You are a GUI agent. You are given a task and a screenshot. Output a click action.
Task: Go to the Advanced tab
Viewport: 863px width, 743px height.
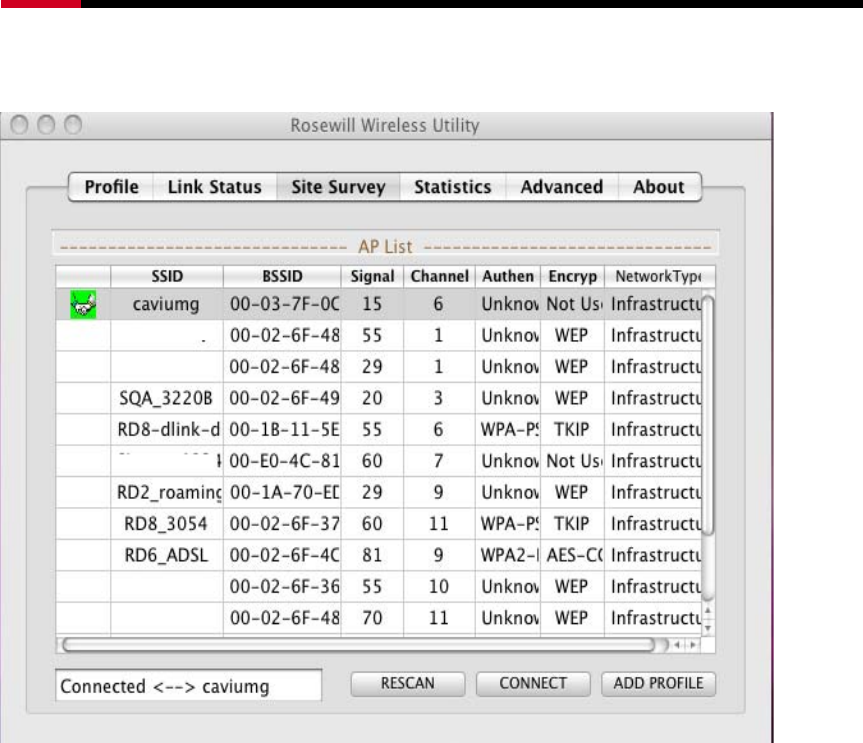pos(562,187)
